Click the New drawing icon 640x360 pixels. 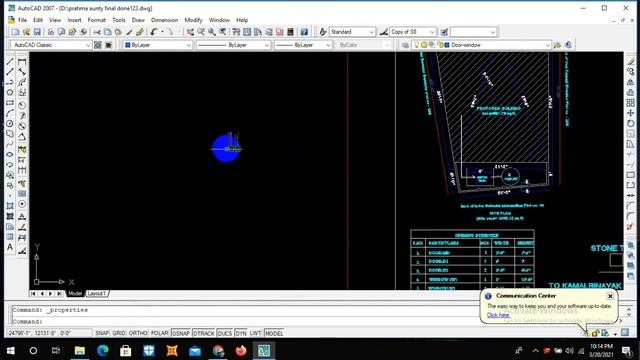point(16,32)
